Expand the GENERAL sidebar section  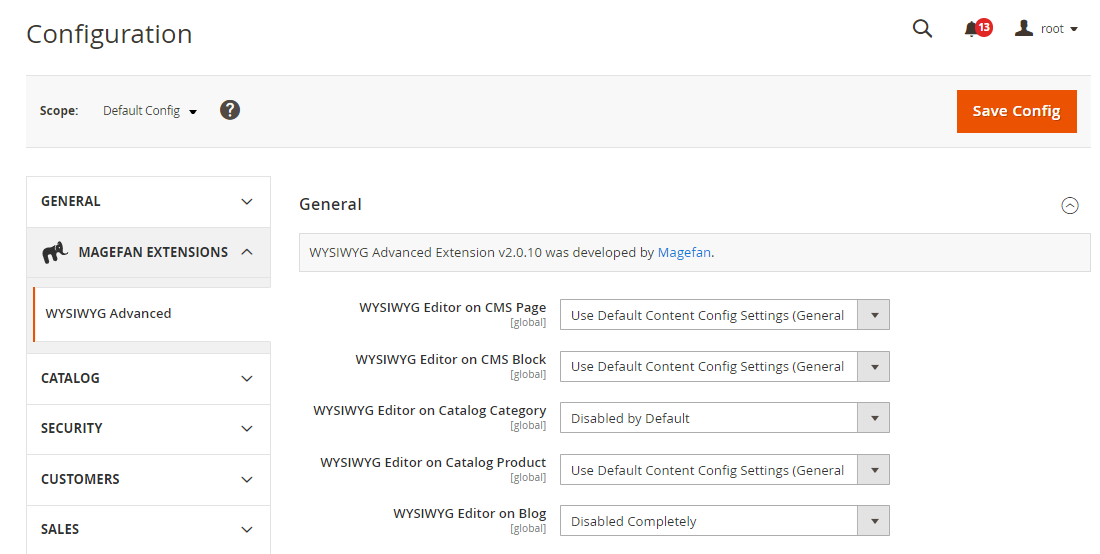pyautogui.click(x=148, y=202)
